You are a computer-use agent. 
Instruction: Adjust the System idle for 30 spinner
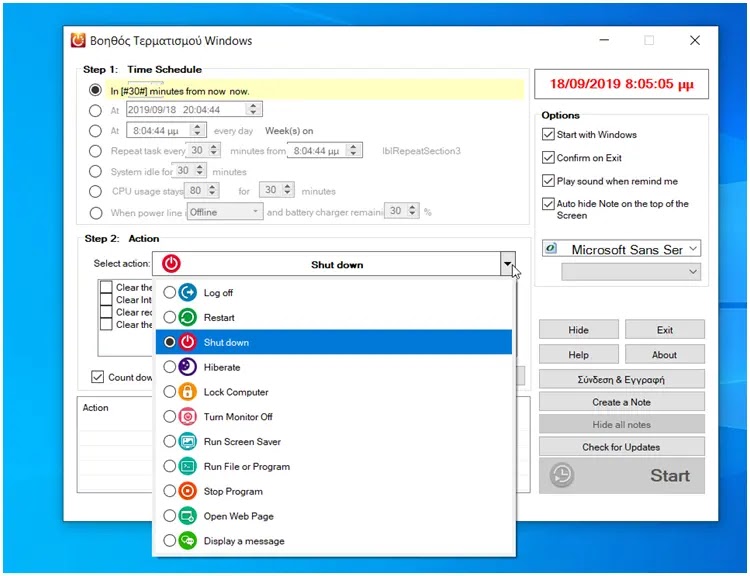(200, 170)
